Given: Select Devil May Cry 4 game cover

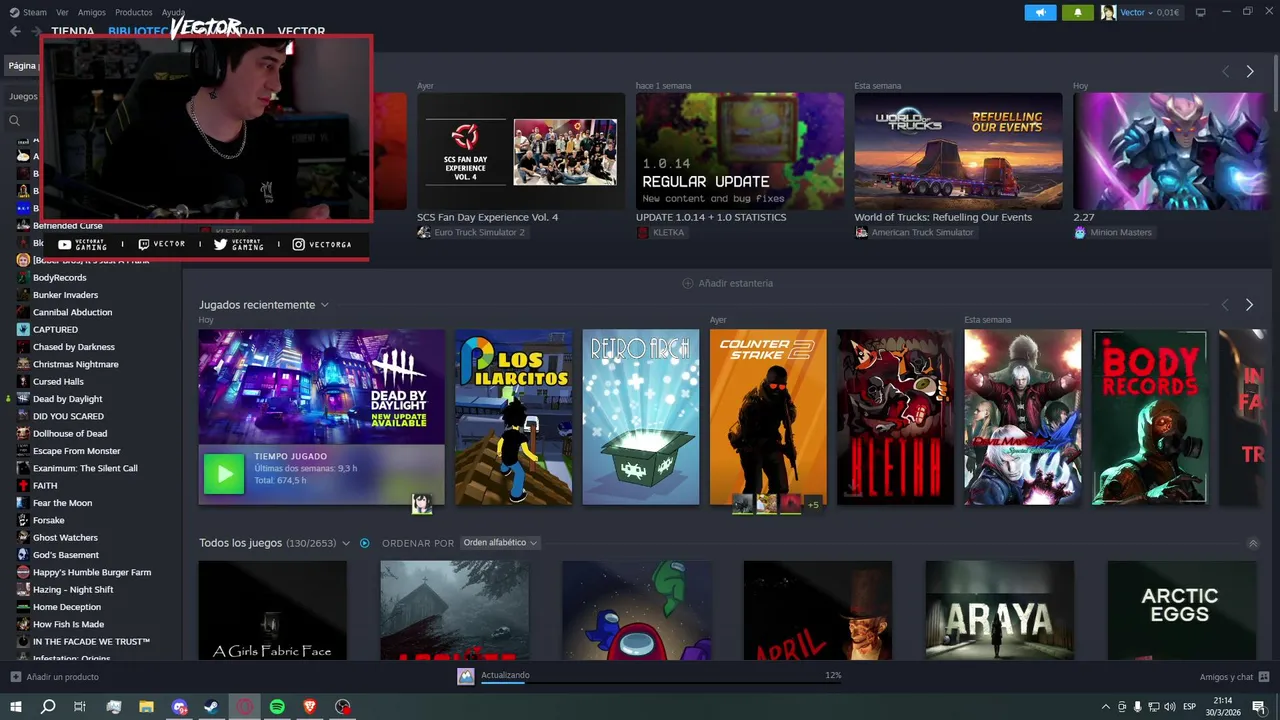Looking at the screenshot, I should (1023, 417).
